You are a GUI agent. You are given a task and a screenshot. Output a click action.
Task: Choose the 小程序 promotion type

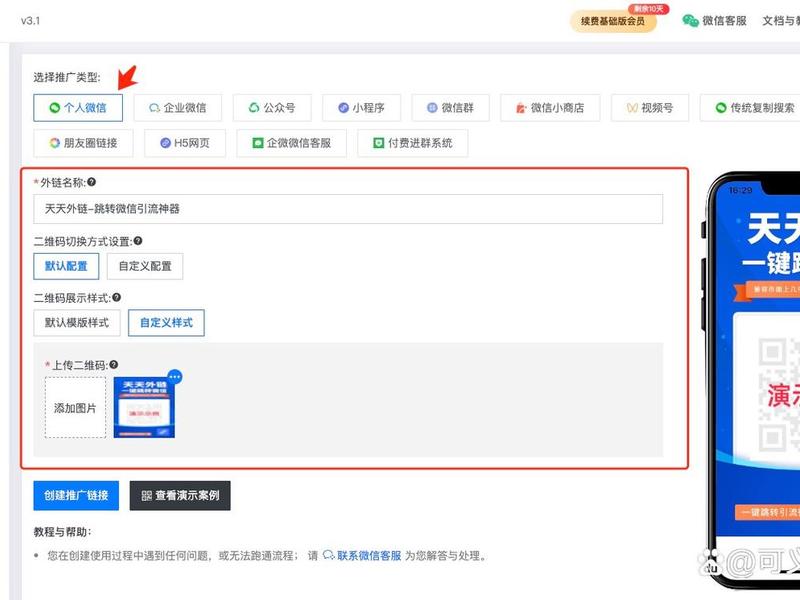[x=361, y=108]
